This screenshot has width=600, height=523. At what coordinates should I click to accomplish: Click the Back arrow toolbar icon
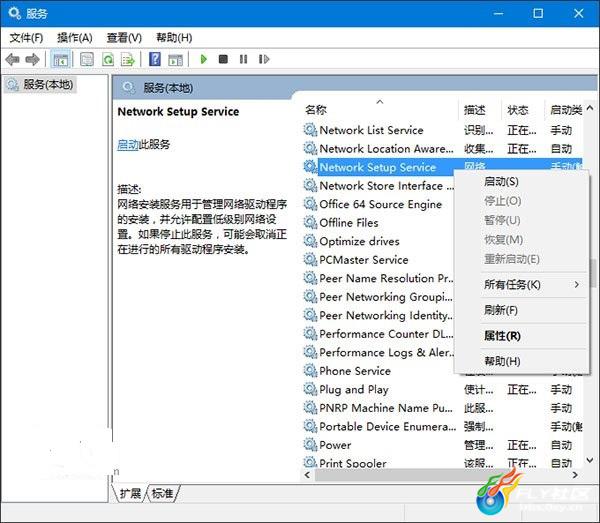pyautogui.click(x=12, y=59)
